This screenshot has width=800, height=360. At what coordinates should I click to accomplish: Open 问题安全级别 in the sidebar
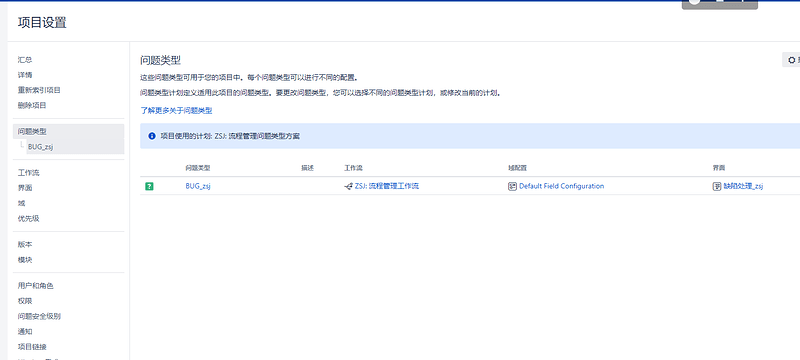[x=39, y=316]
